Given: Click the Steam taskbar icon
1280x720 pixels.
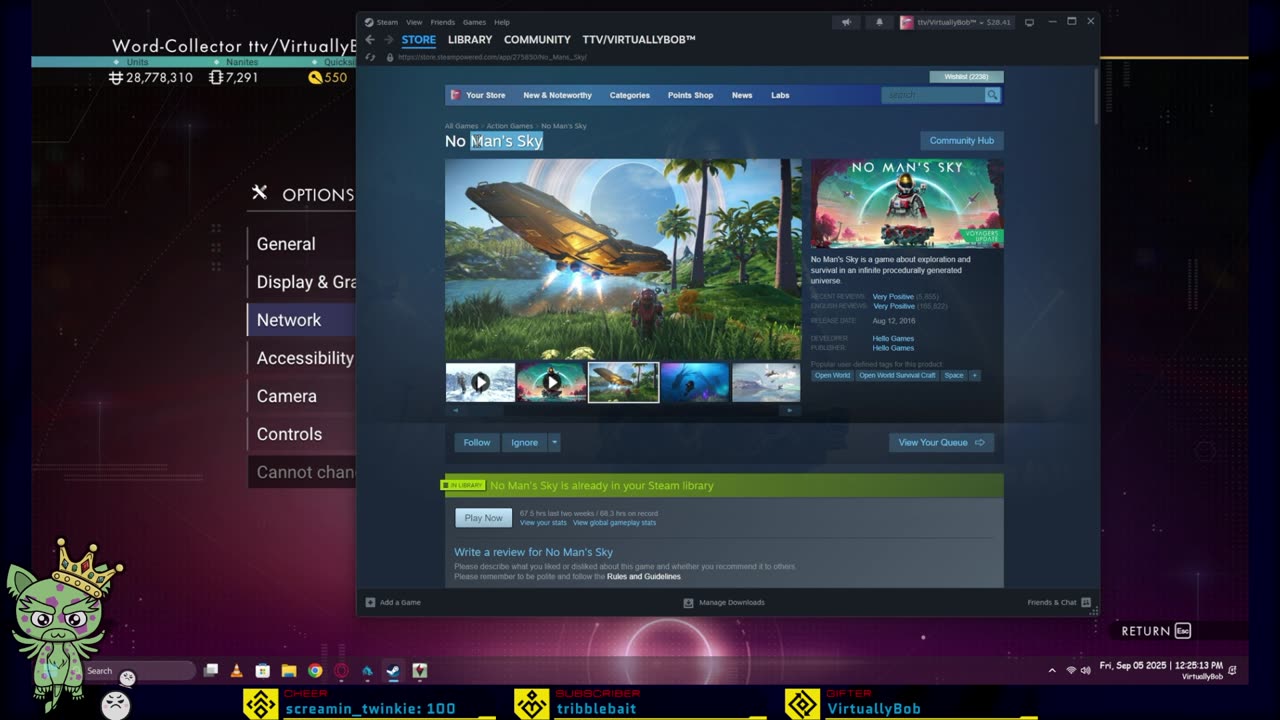Looking at the screenshot, I should [x=393, y=671].
